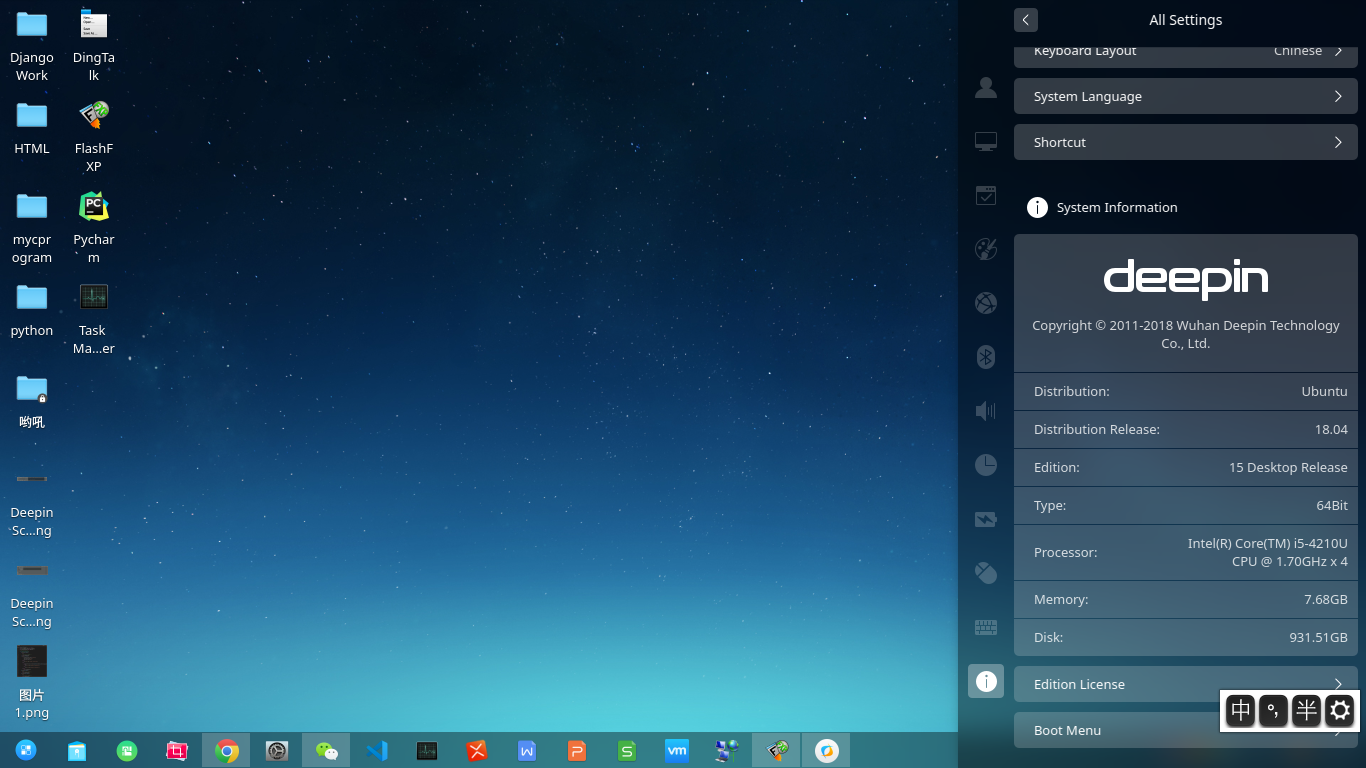Open Personalization paint palette icon
Screen dimensions: 1366x768
[986, 249]
